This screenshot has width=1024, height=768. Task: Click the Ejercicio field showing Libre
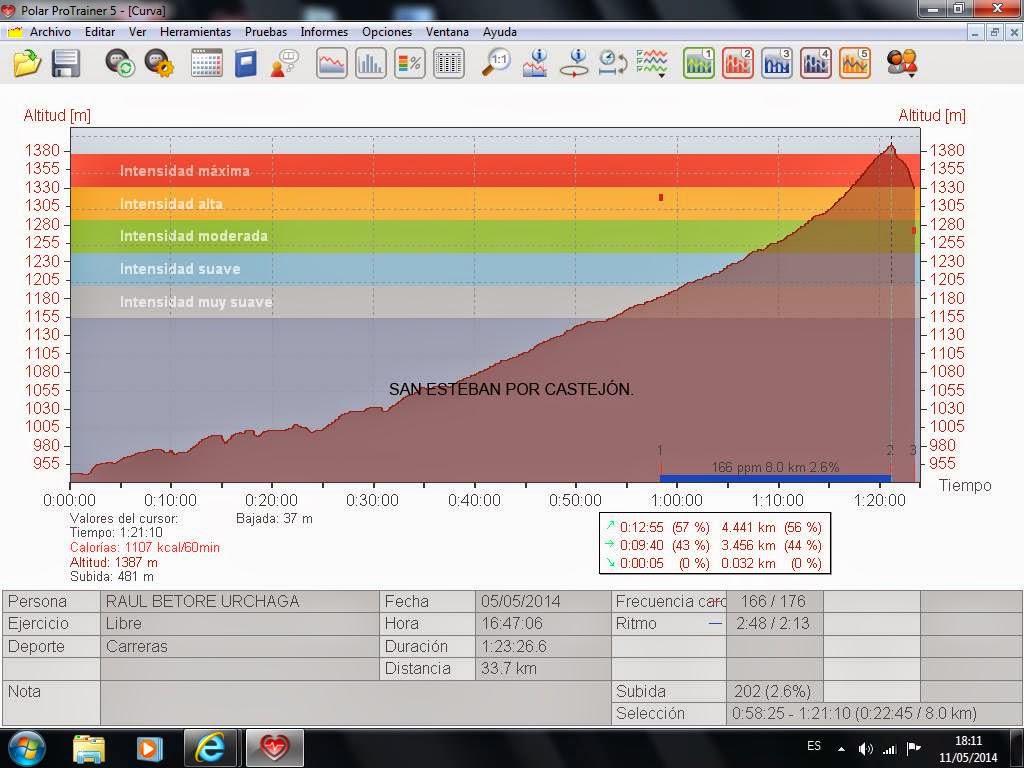(x=240, y=624)
